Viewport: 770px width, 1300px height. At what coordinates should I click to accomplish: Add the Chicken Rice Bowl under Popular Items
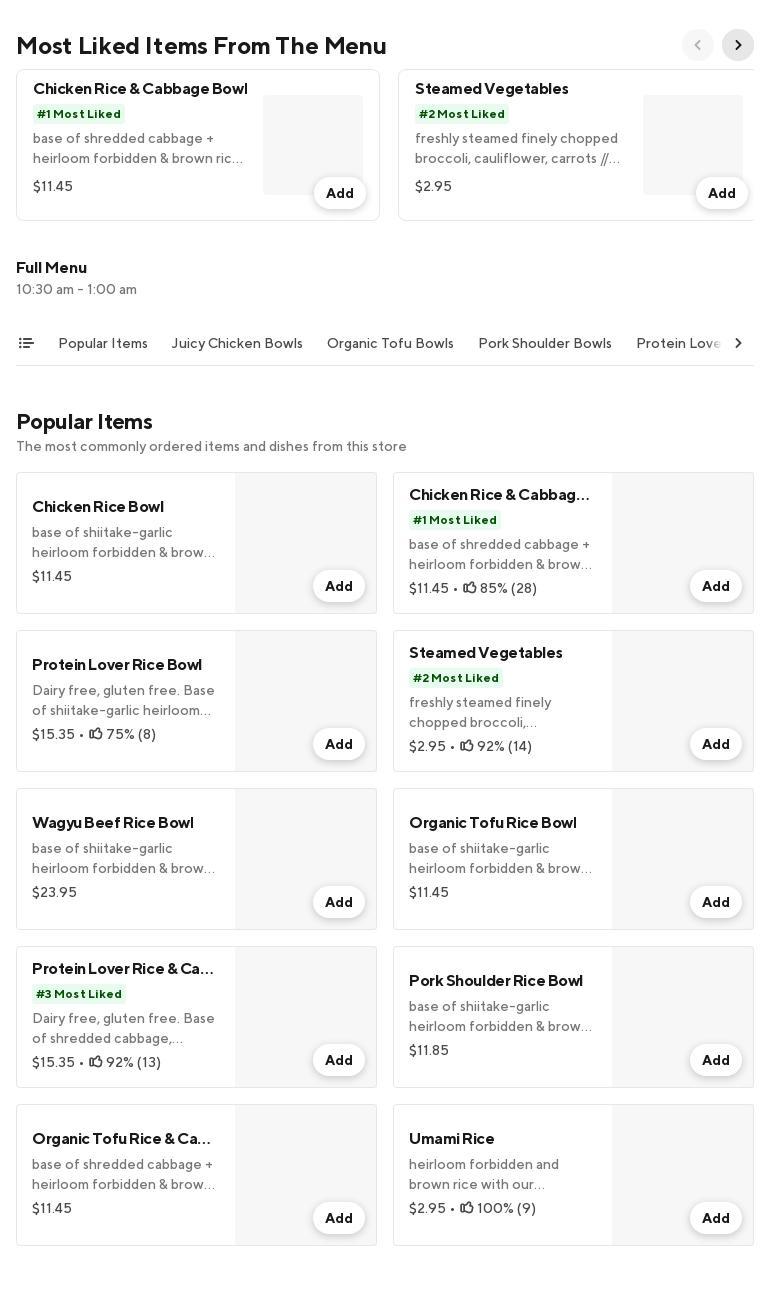tap(338, 586)
